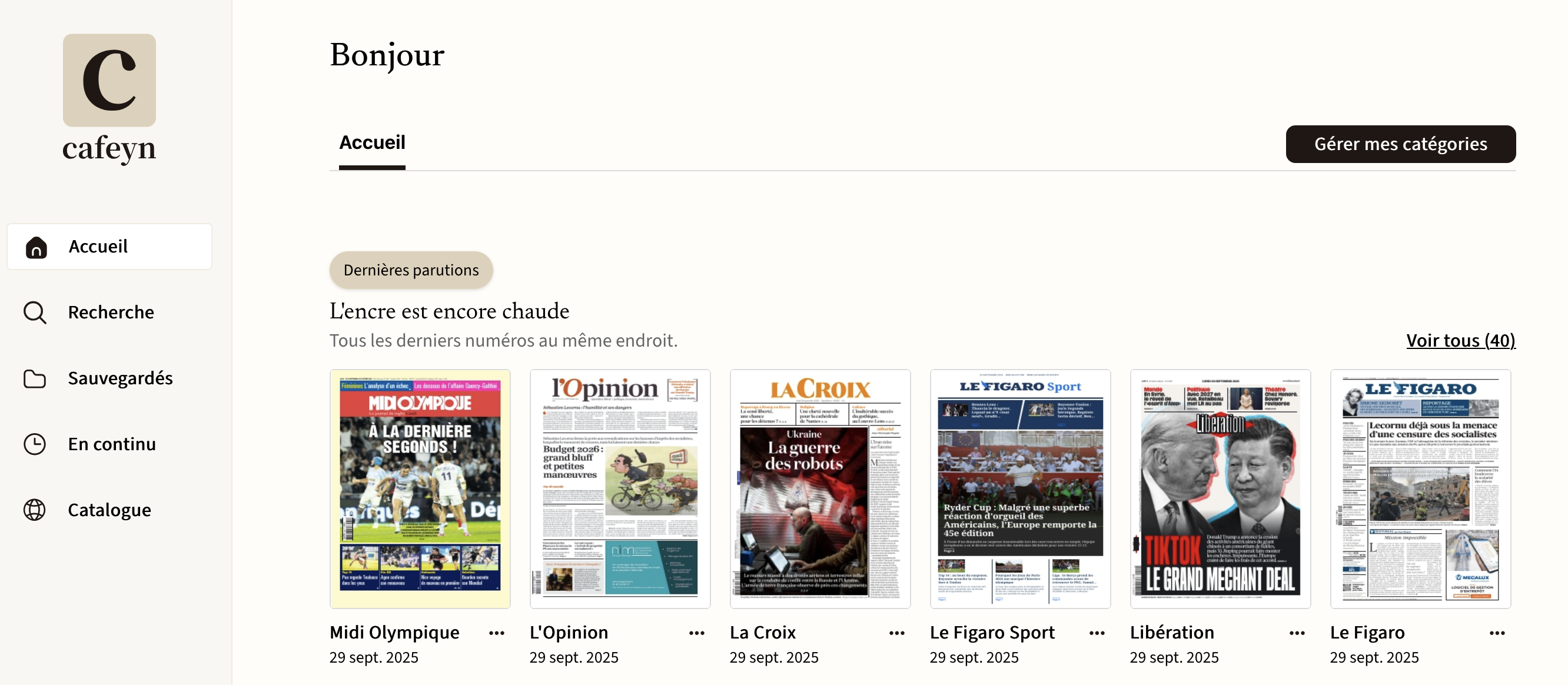Image resolution: width=1568 pixels, height=685 pixels.
Task: Follow the Voir tous (40) link
Action: click(1461, 341)
